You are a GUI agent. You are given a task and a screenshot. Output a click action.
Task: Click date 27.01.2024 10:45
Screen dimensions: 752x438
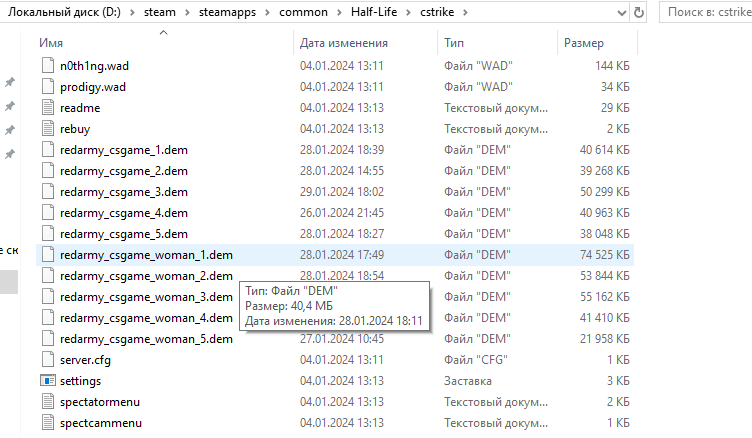342,339
